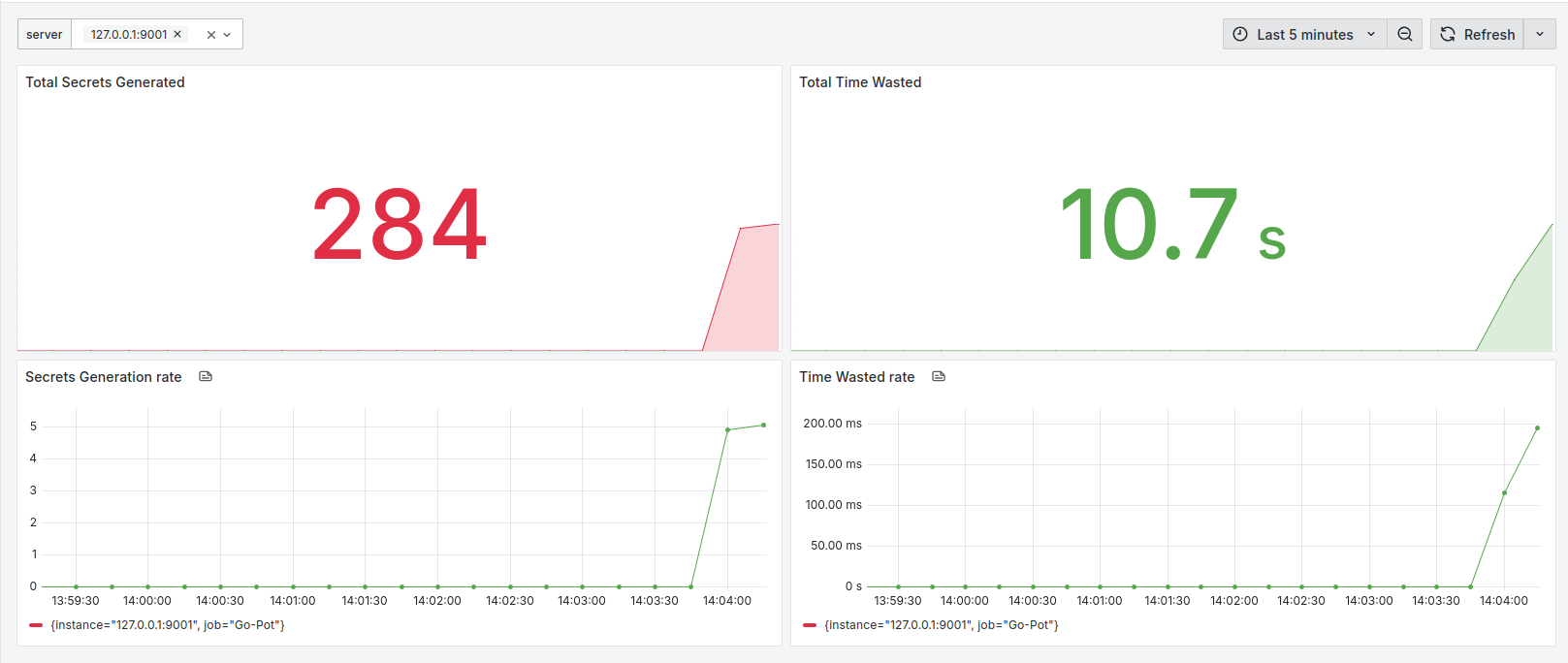Click the Secrets Generation rate panel title
Screen dimensions: 1568x663
click(104, 377)
